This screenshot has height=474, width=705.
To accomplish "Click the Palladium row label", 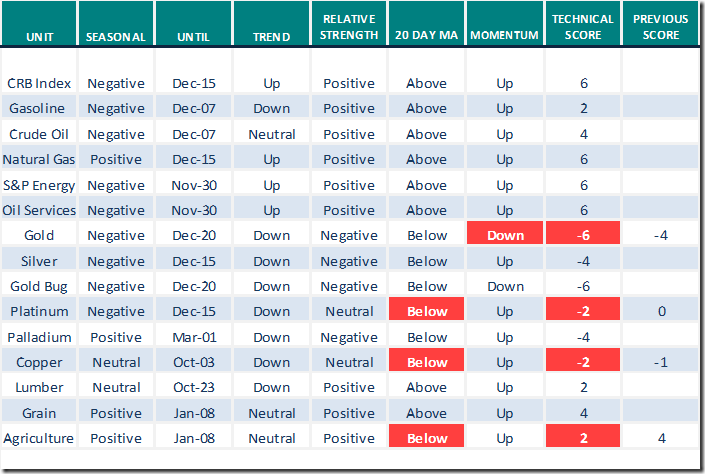I will 38,337.
